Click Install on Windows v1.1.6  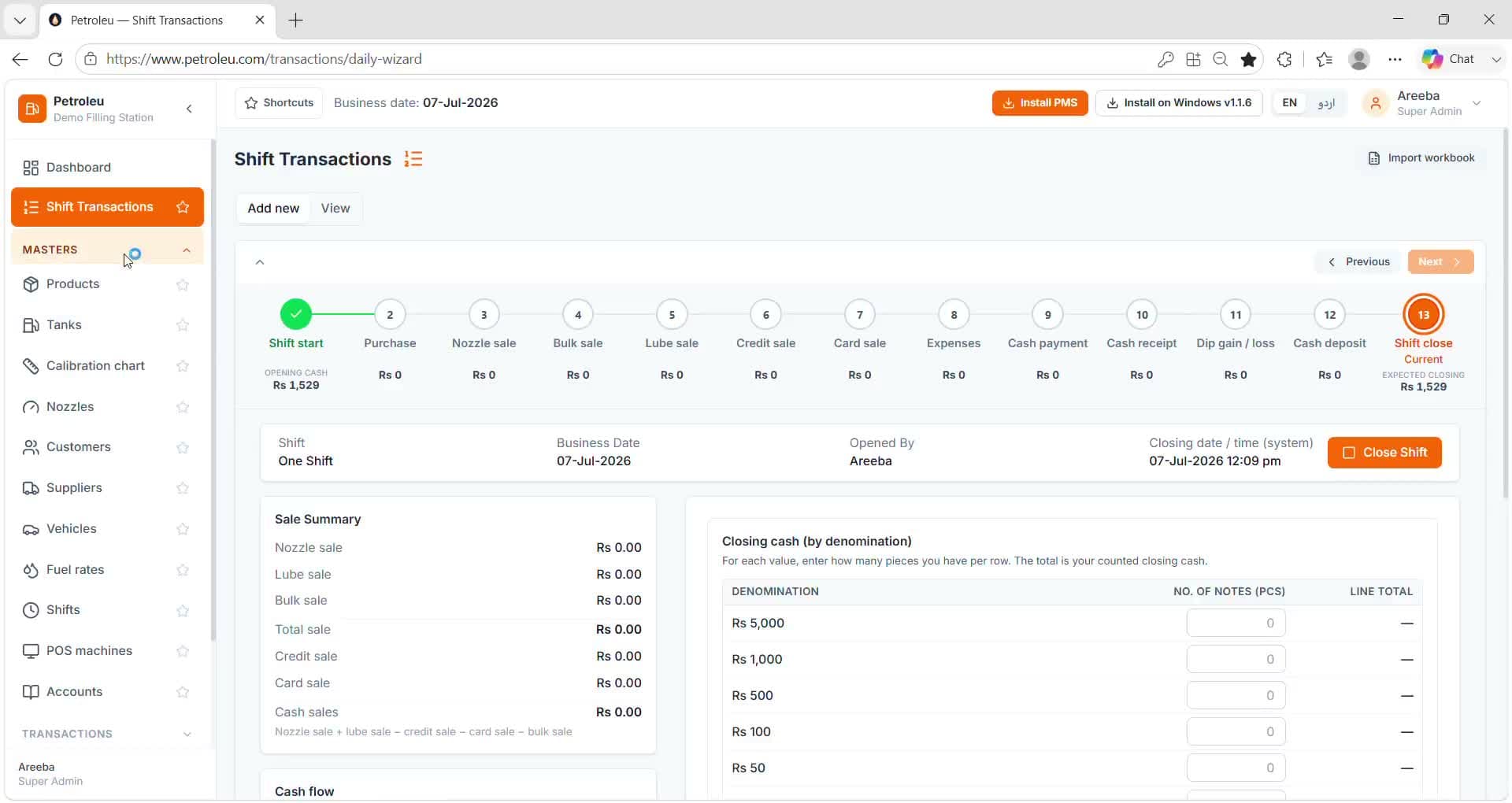pos(1179,103)
